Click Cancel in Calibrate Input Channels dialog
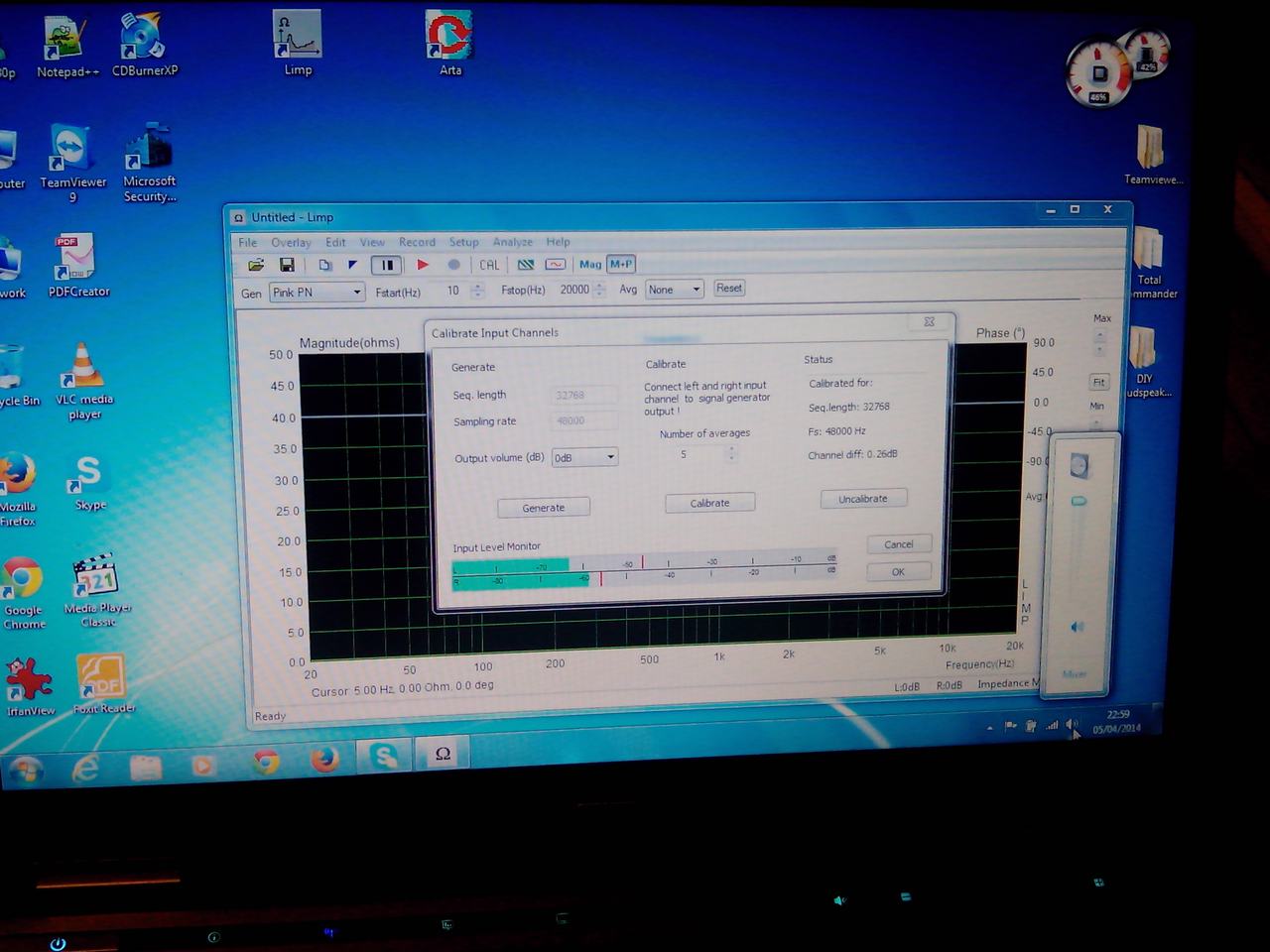This screenshot has width=1270, height=952. [x=899, y=544]
